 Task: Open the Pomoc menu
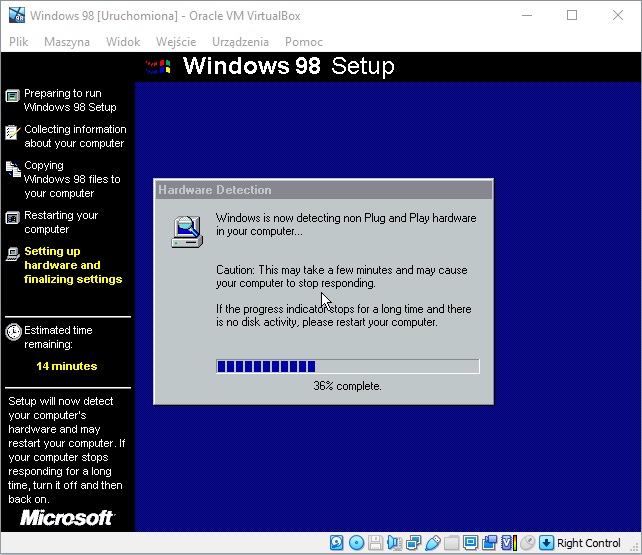point(303,42)
